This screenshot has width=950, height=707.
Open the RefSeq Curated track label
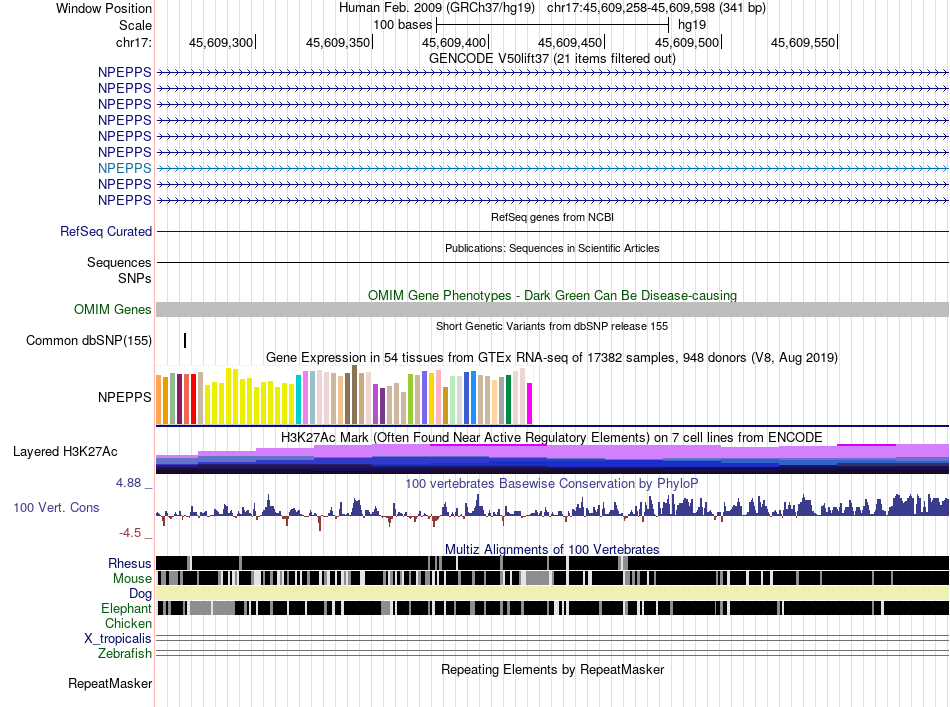coord(106,231)
